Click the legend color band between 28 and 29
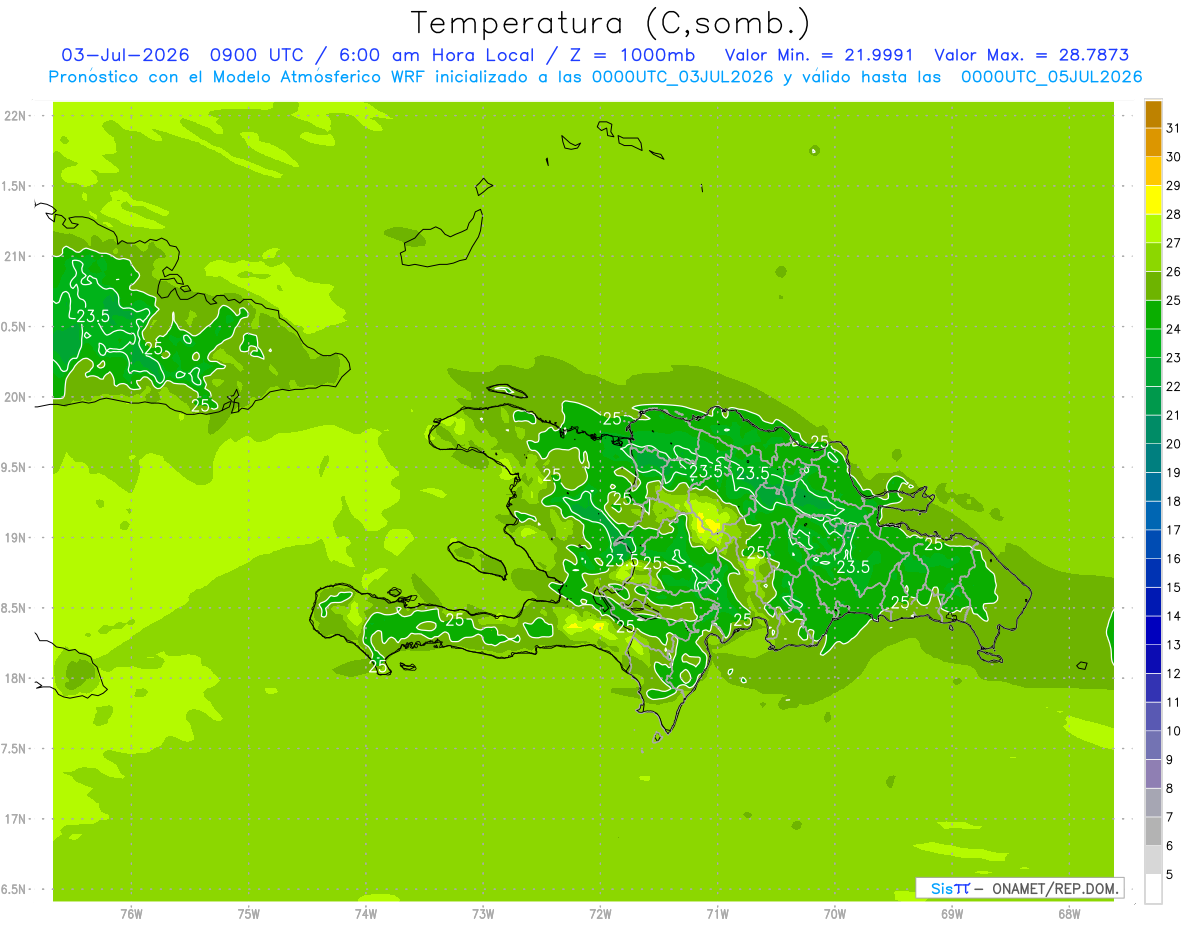 click(x=1153, y=200)
